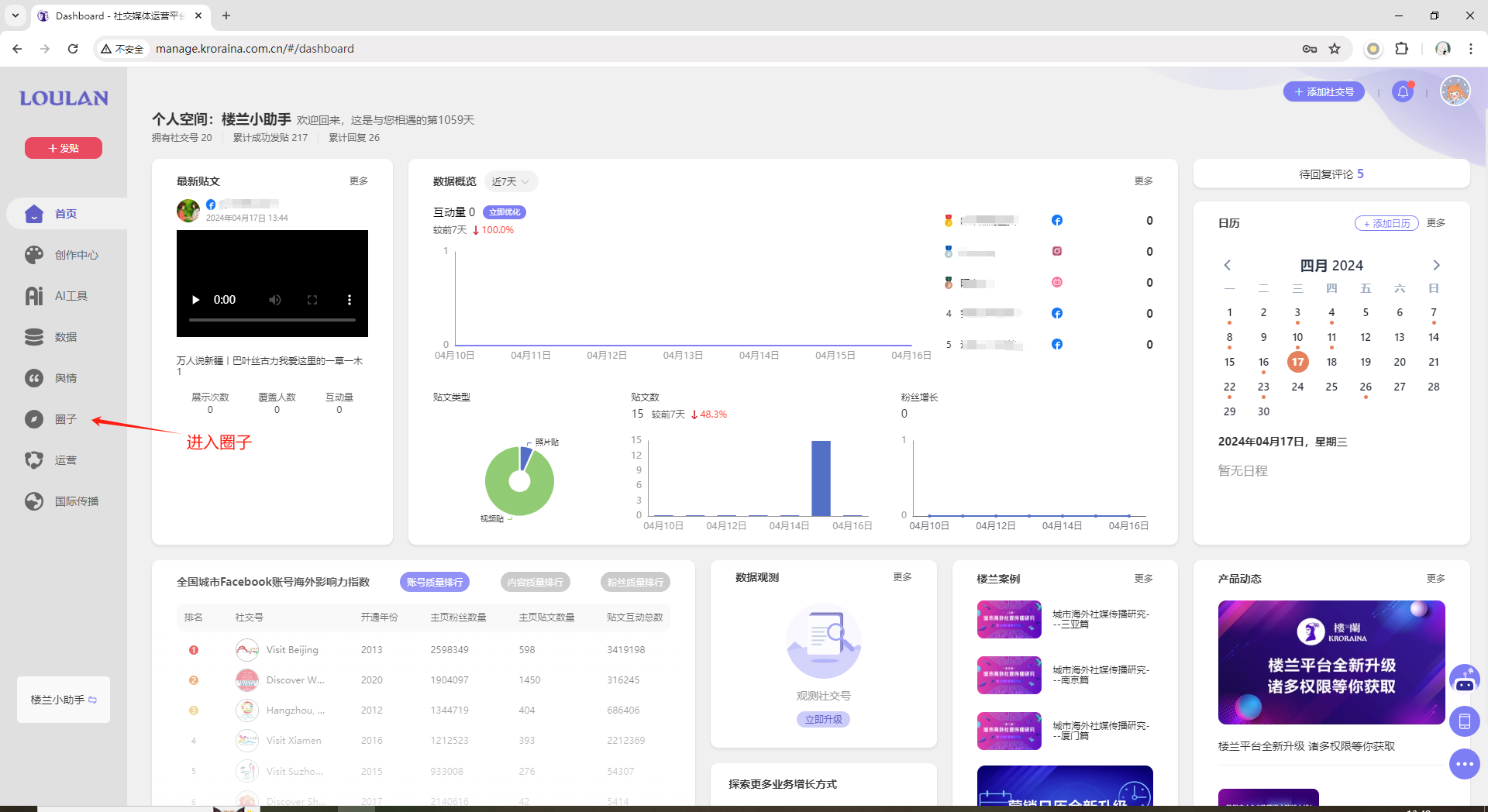The width and height of the screenshot is (1488, 812).
Task: Click the video progress bar
Action: point(272,320)
